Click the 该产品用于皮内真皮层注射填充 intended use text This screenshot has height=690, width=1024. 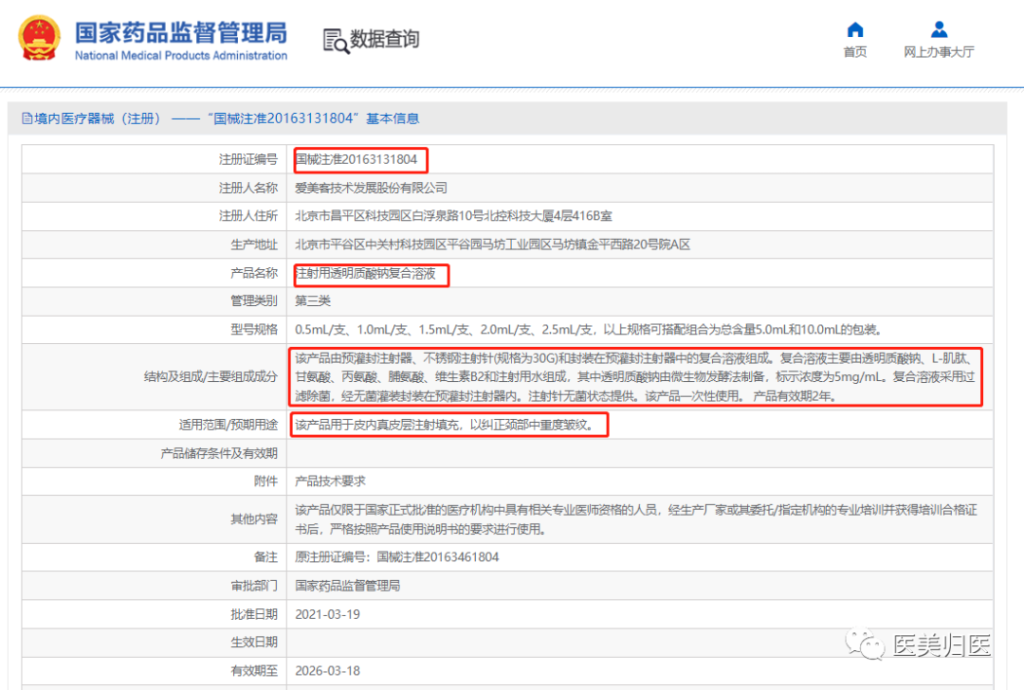click(x=445, y=425)
